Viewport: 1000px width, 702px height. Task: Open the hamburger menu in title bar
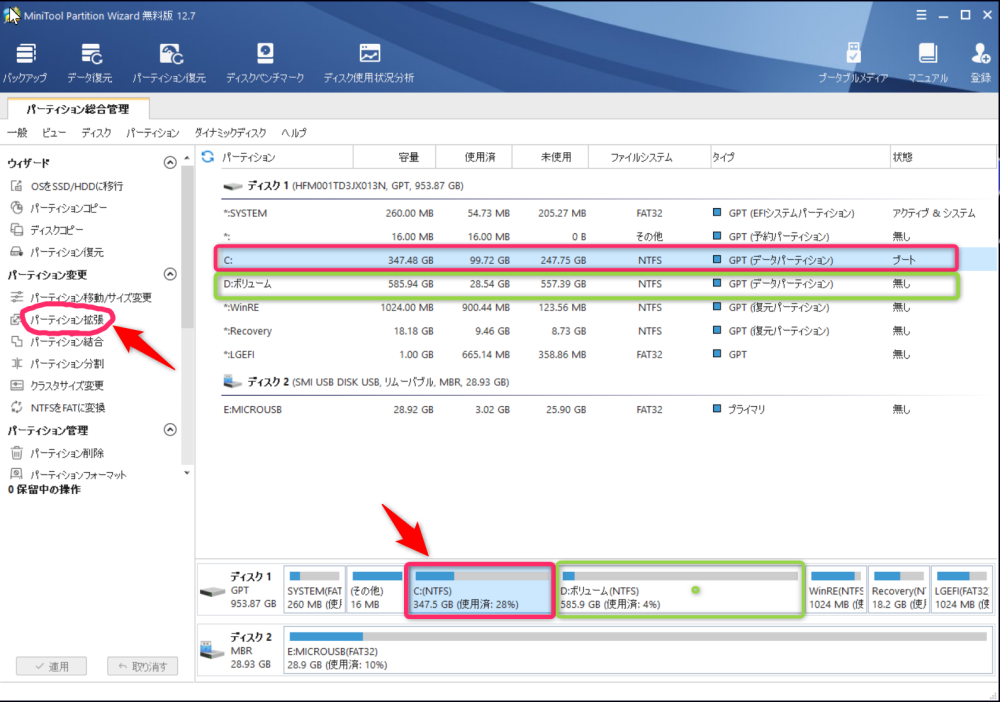pyautogui.click(x=921, y=15)
